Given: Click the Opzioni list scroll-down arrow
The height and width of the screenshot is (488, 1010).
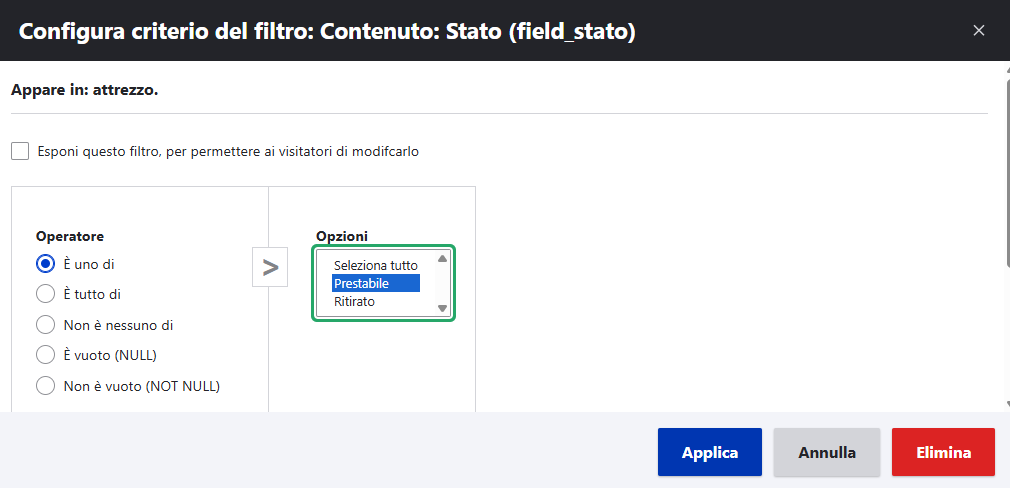Looking at the screenshot, I should (x=442, y=309).
